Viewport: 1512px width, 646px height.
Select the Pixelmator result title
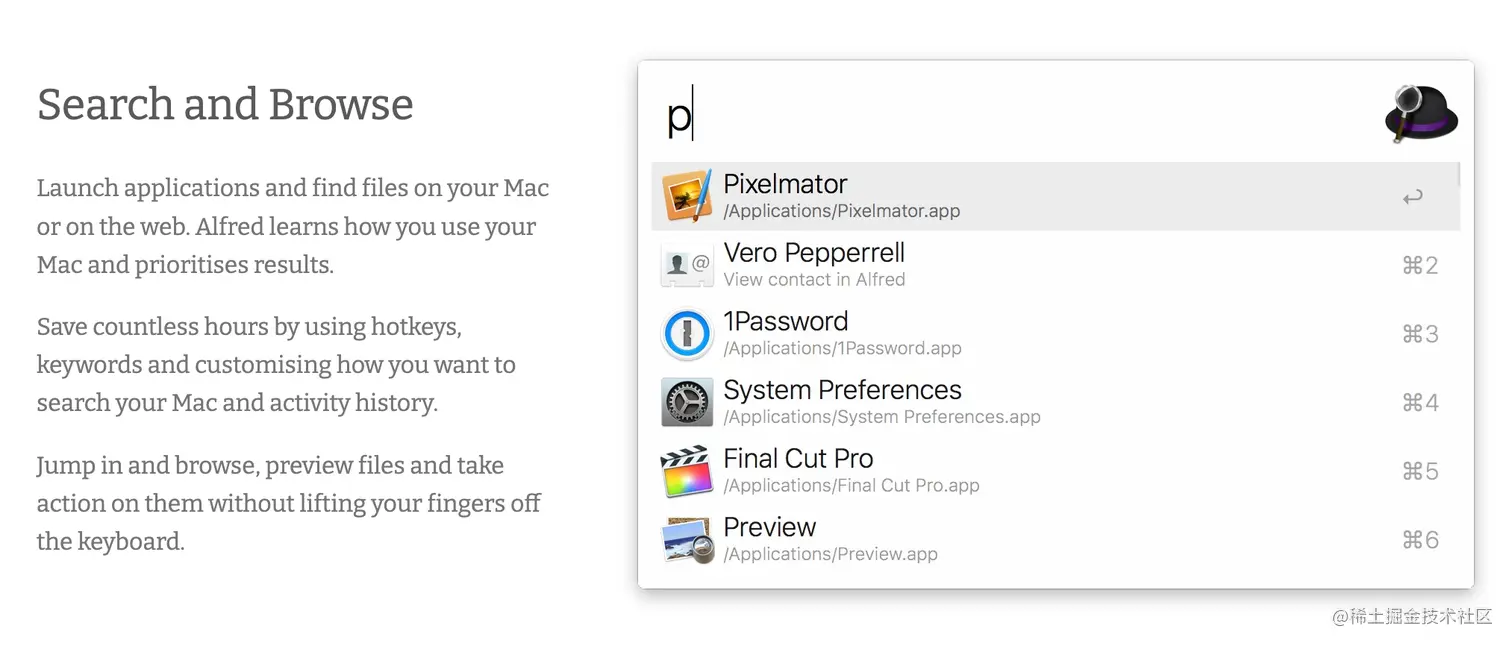pyautogui.click(x=785, y=184)
